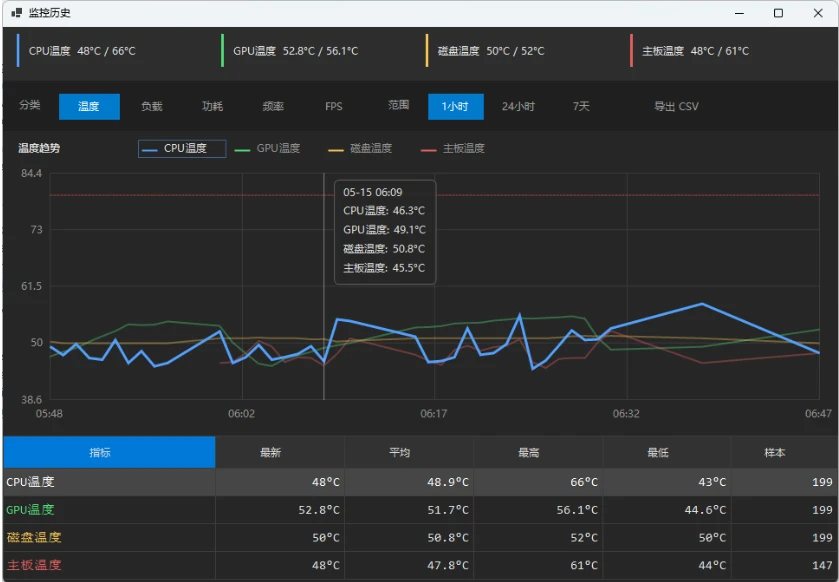Viewport: 839px width, 582px height.
Task: Click 主板温度 max value 61°C cell
Action: coord(538,565)
